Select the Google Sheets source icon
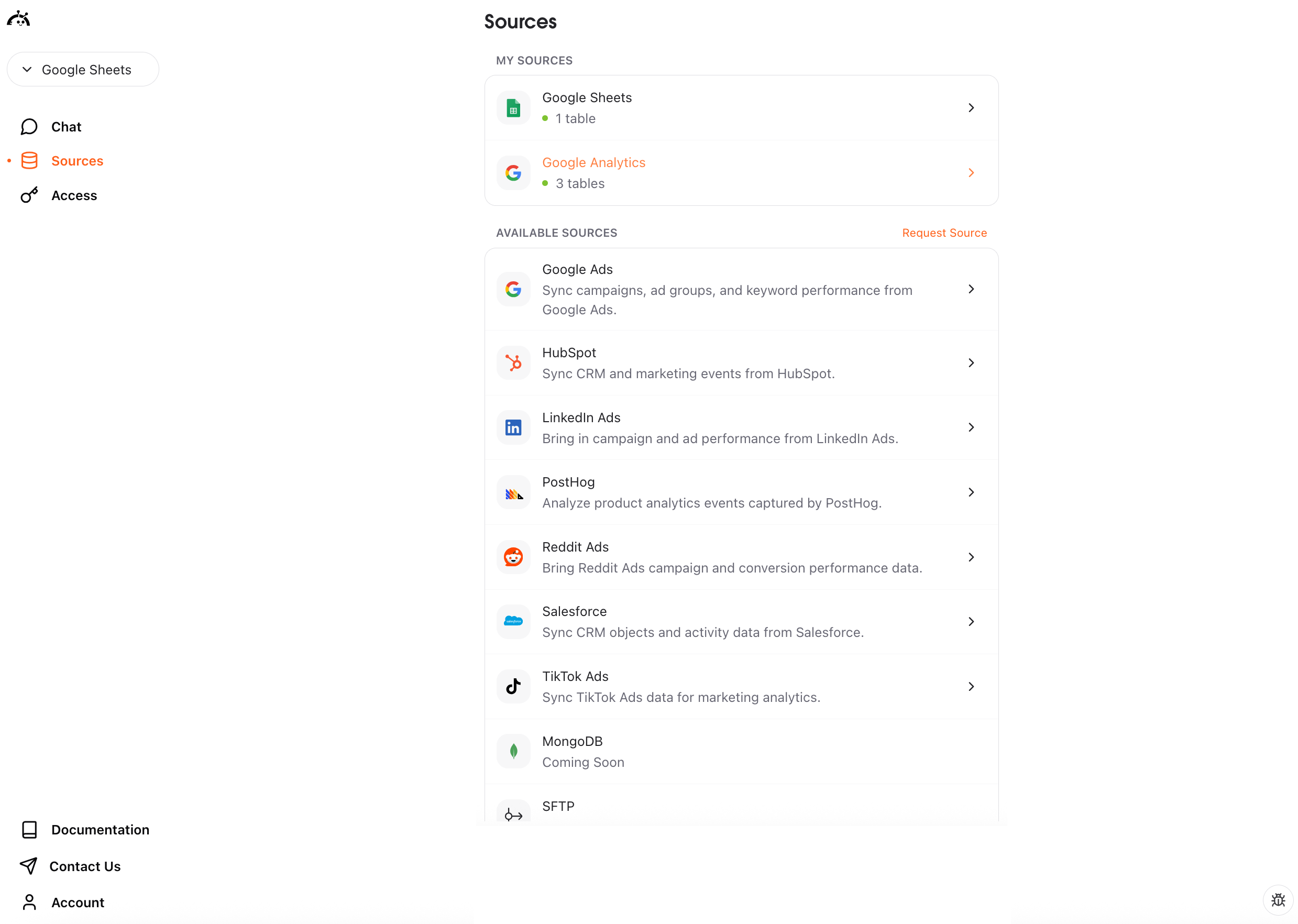 tap(513, 107)
